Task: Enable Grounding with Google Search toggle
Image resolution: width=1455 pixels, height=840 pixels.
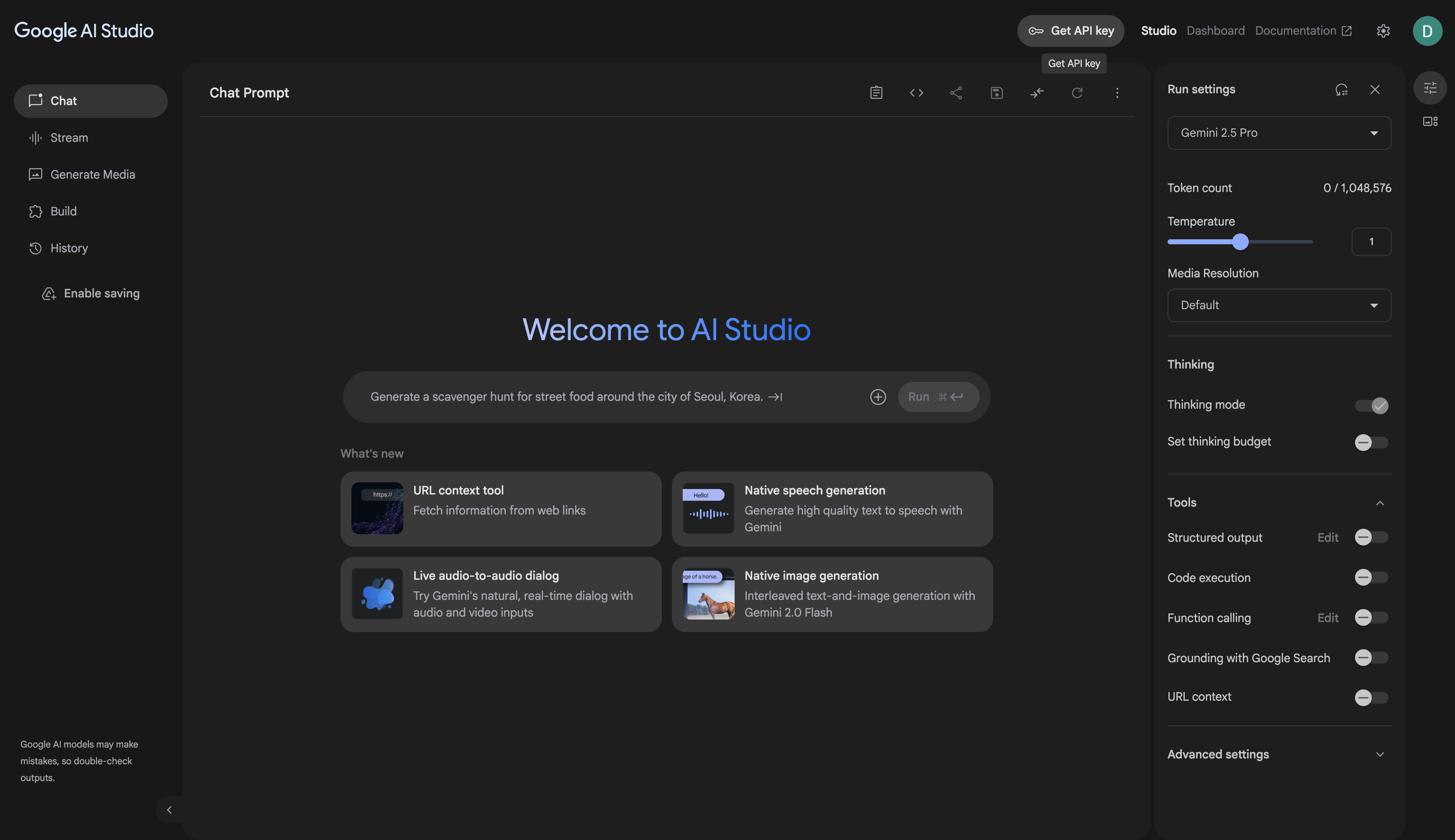Action: (1371, 658)
